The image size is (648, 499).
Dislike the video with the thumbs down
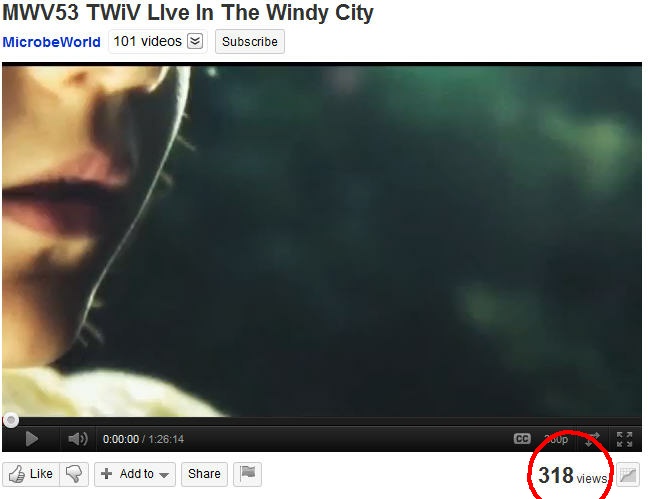(74, 474)
